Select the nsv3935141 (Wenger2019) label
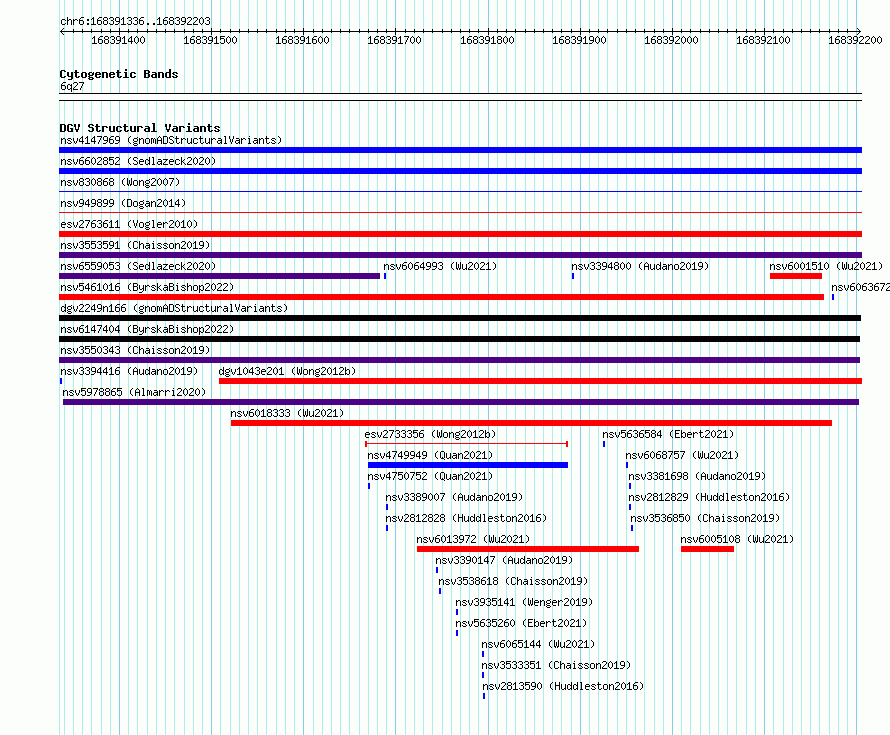Image resolution: width=890 pixels, height=735 pixels. [524, 602]
